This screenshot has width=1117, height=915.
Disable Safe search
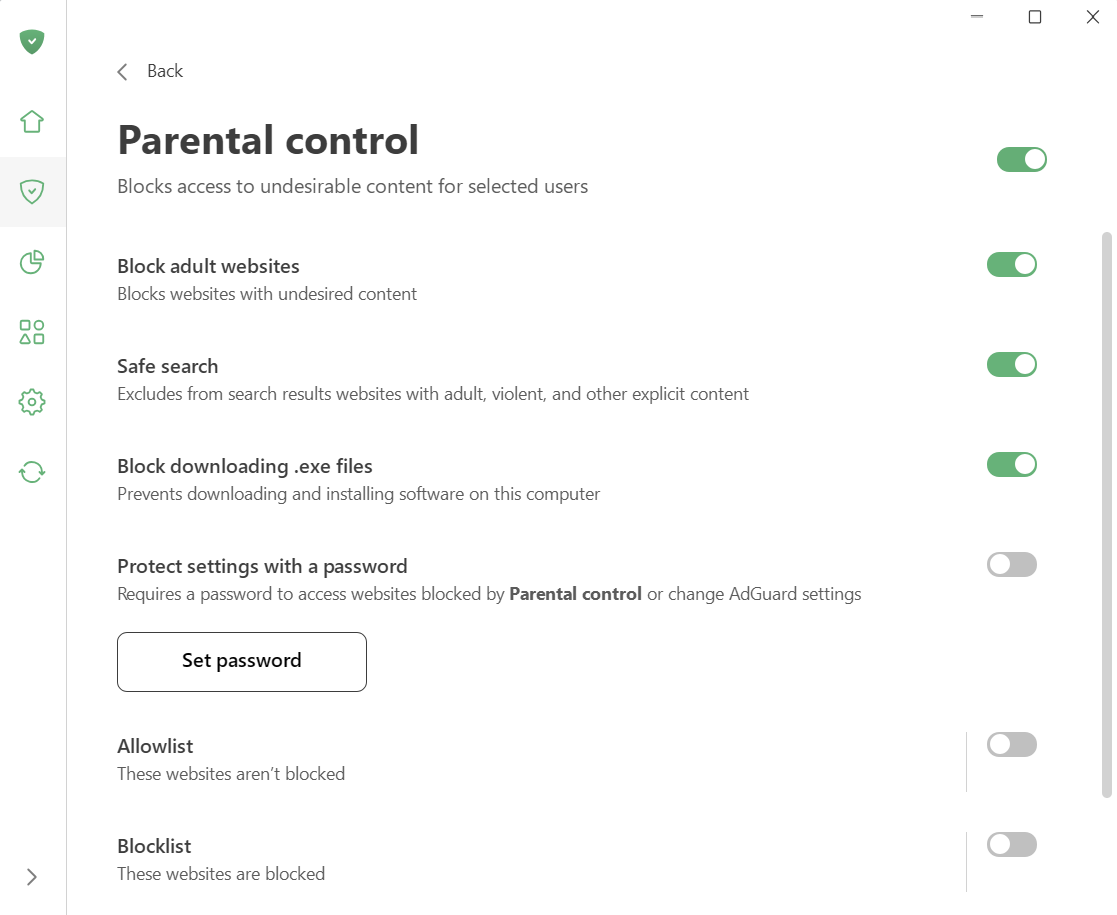(1011, 364)
